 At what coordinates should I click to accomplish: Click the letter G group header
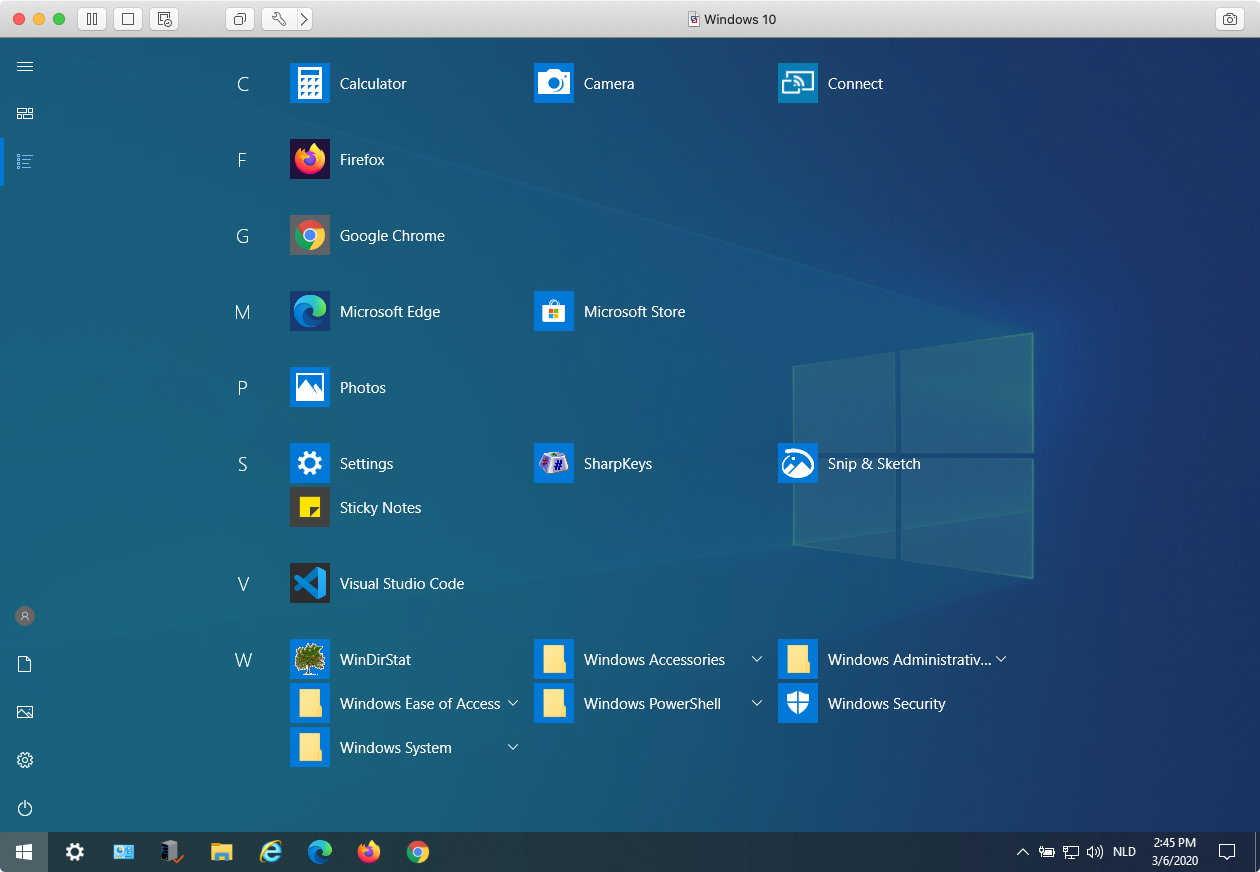(242, 236)
